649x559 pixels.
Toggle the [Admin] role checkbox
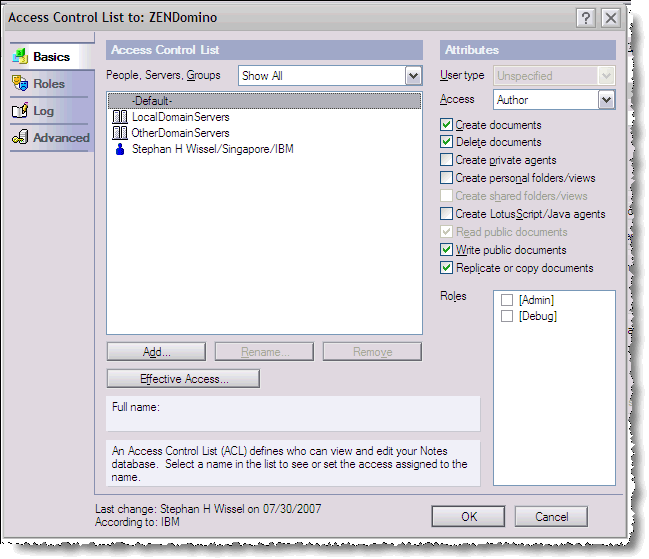pyautogui.click(x=507, y=300)
